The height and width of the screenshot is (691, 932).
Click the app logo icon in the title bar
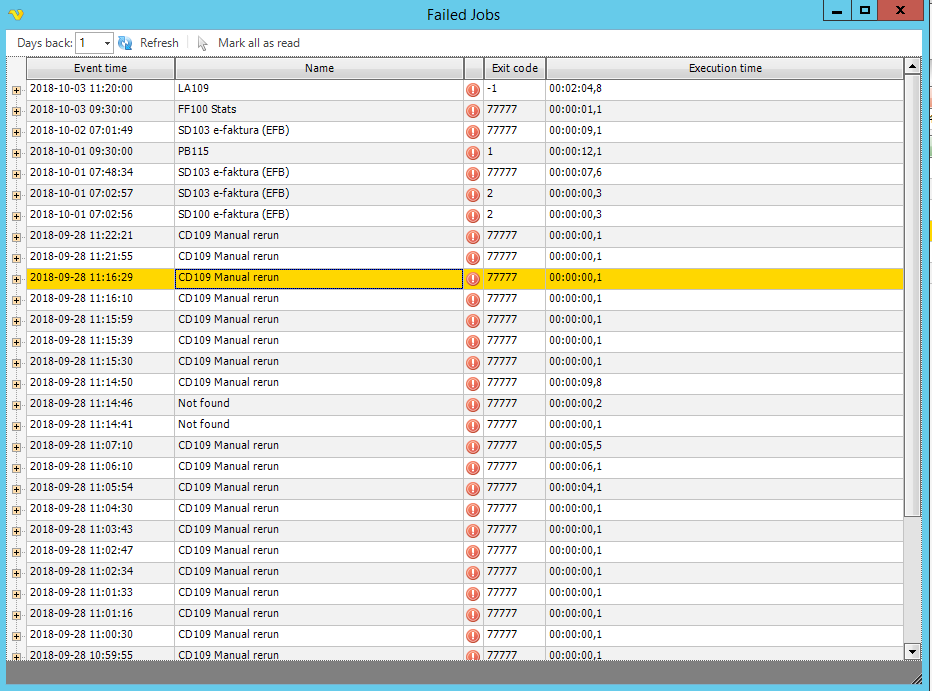[16, 14]
